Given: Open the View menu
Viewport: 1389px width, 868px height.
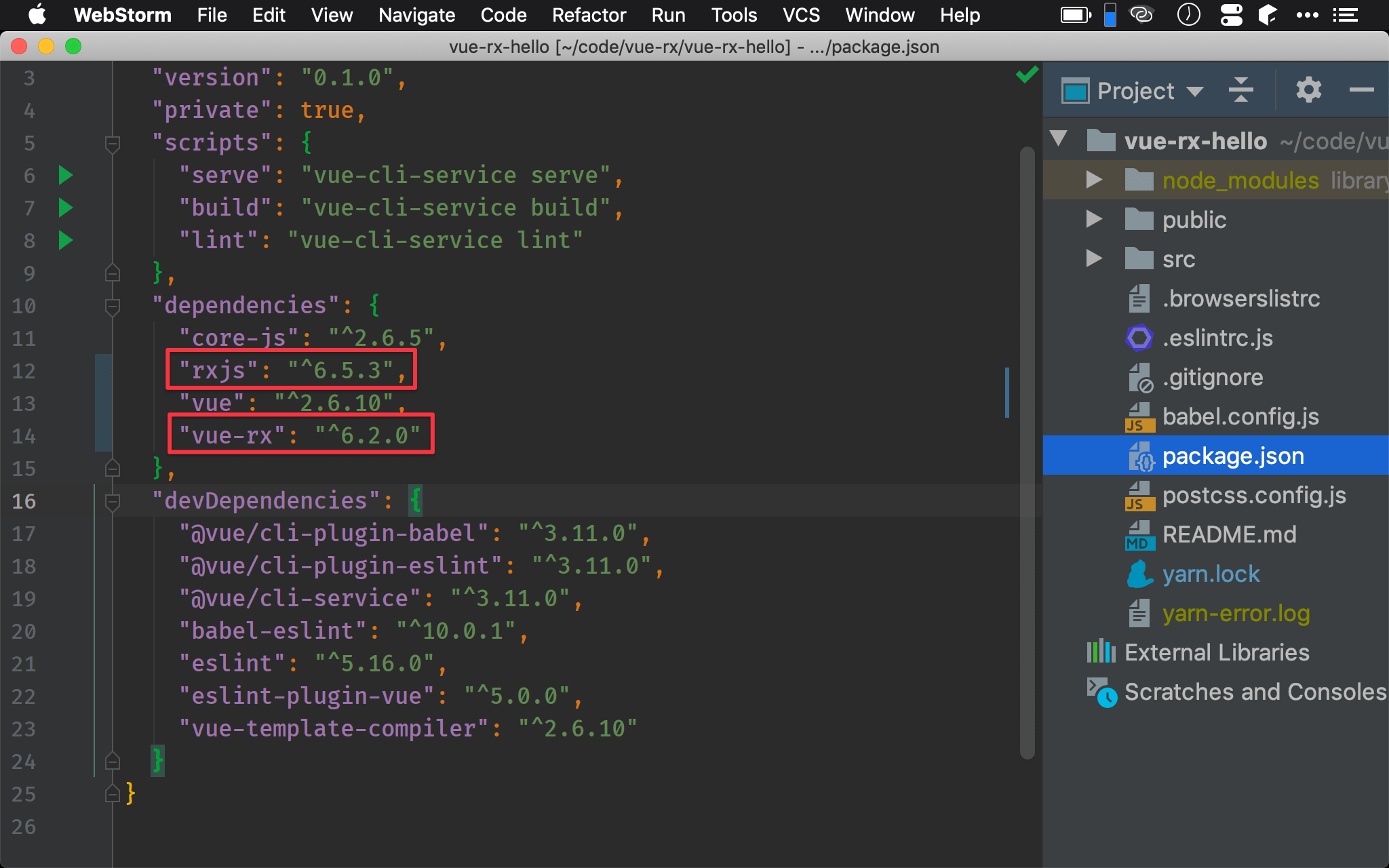Looking at the screenshot, I should coord(332,14).
